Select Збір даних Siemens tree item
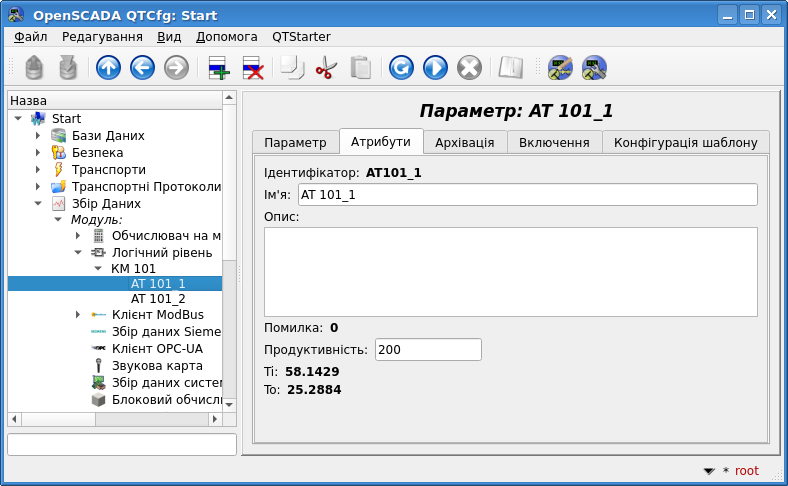Screen dimensions: 788x486 (166, 332)
